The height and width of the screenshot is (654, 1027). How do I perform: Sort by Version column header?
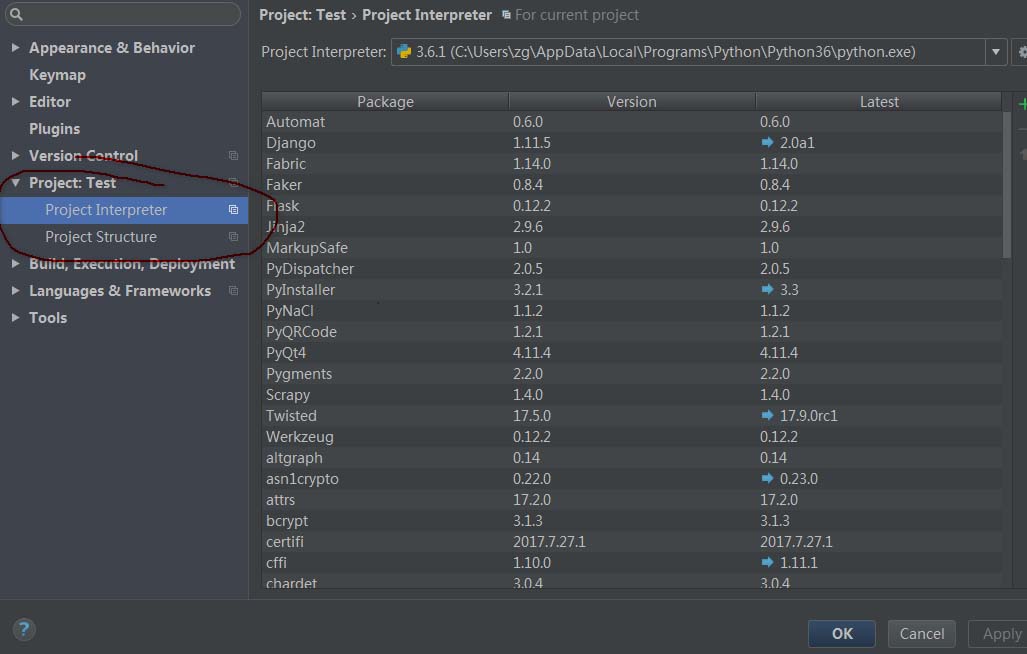631,101
